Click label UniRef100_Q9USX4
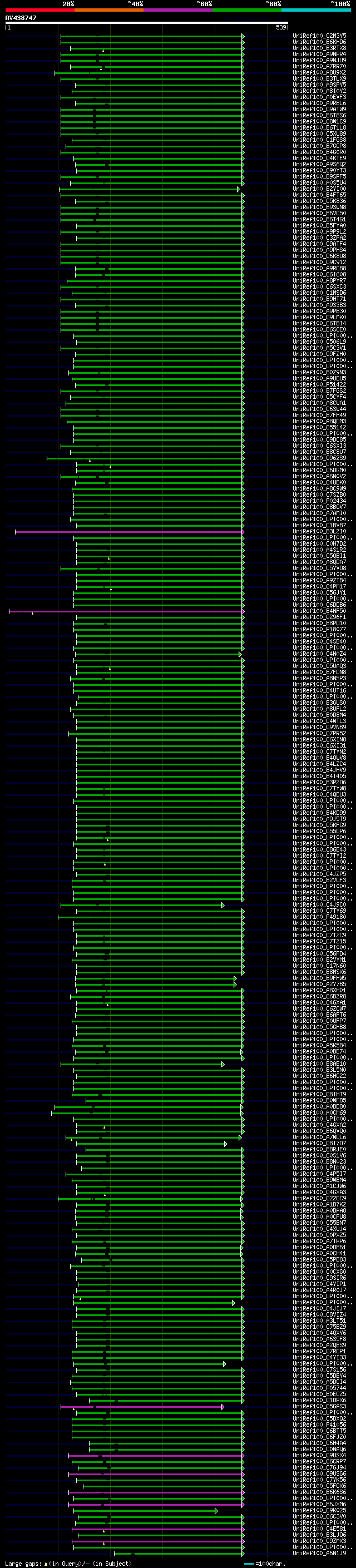Screen dimensions: 356x1568 (319, 1456)
